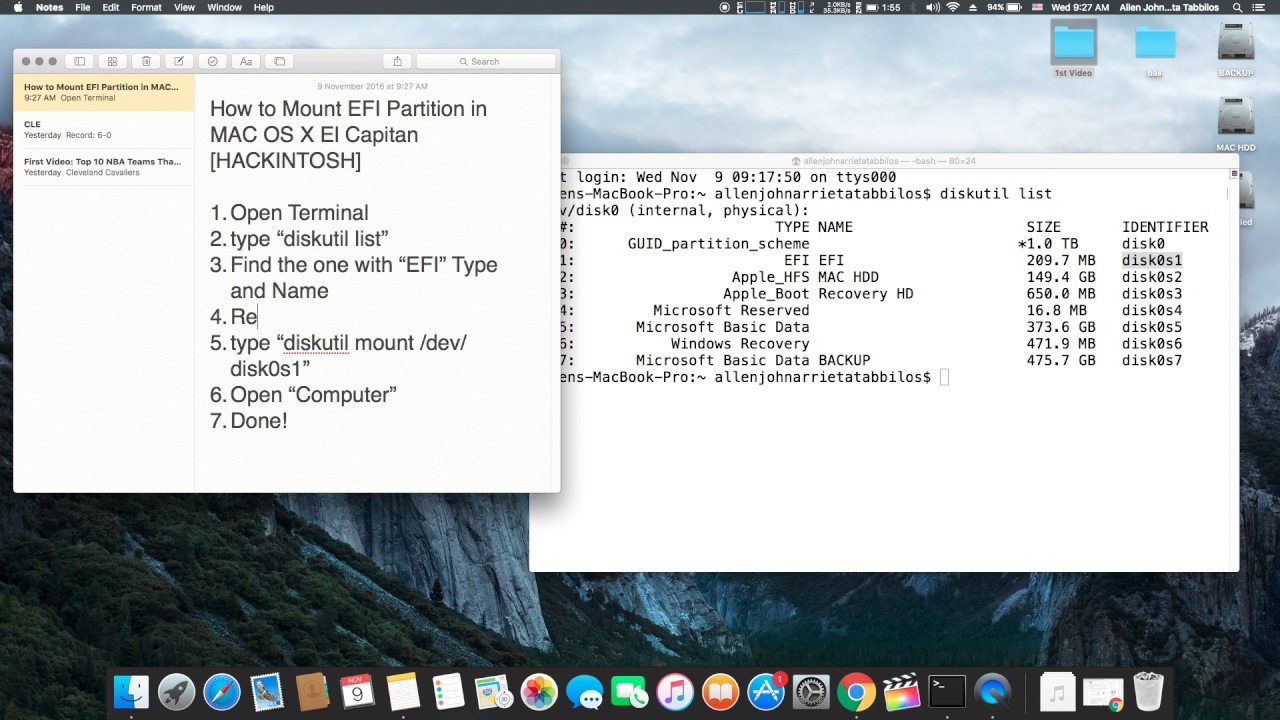The width and height of the screenshot is (1280, 720).
Task: Open iTunes from the Dock
Action: pos(675,692)
